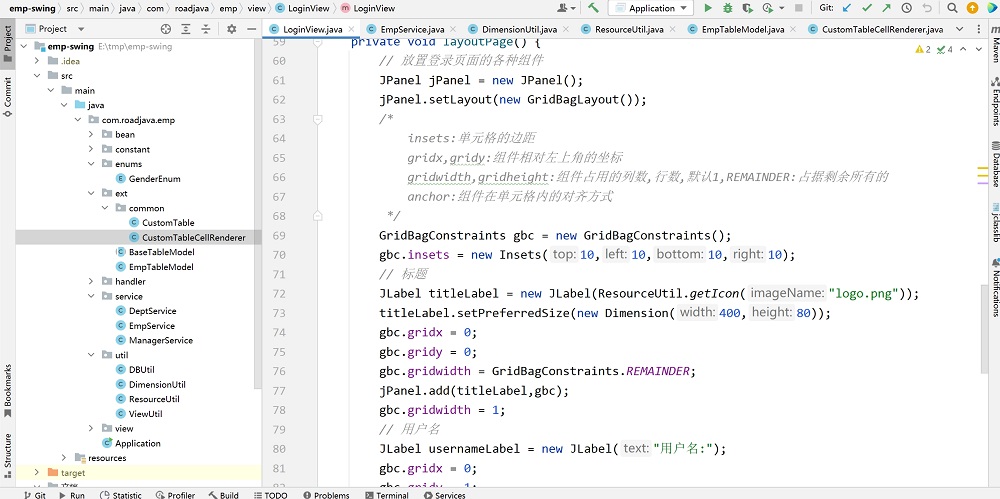The height and width of the screenshot is (499, 1000).
Task: Click the green Run Application button
Action: pos(707,8)
